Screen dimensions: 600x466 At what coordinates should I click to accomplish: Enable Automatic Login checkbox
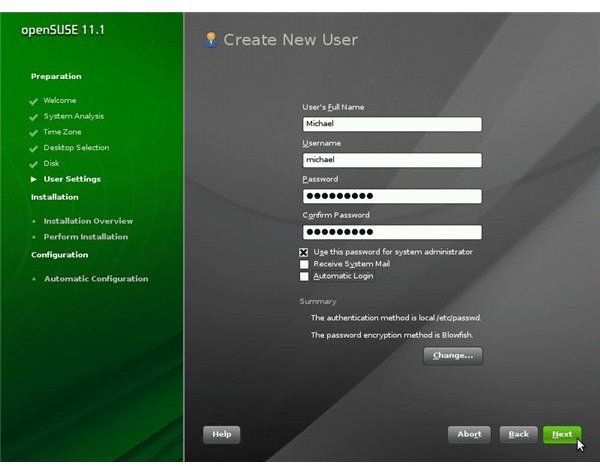(x=304, y=276)
